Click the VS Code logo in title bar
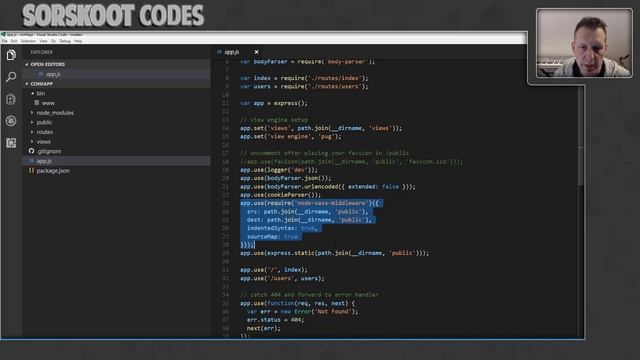 pyautogui.click(x=3, y=35)
